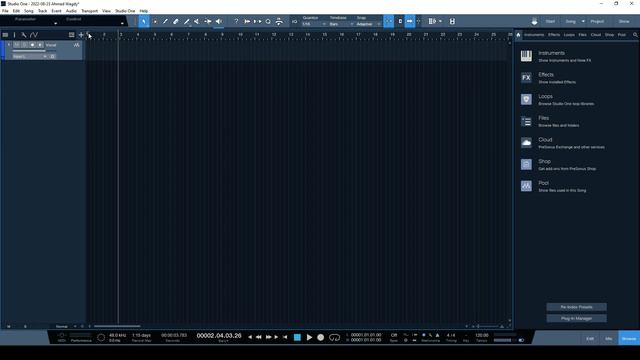Toggle monitor on Vocal track
The height and width of the screenshot is (360, 640).
40,45
